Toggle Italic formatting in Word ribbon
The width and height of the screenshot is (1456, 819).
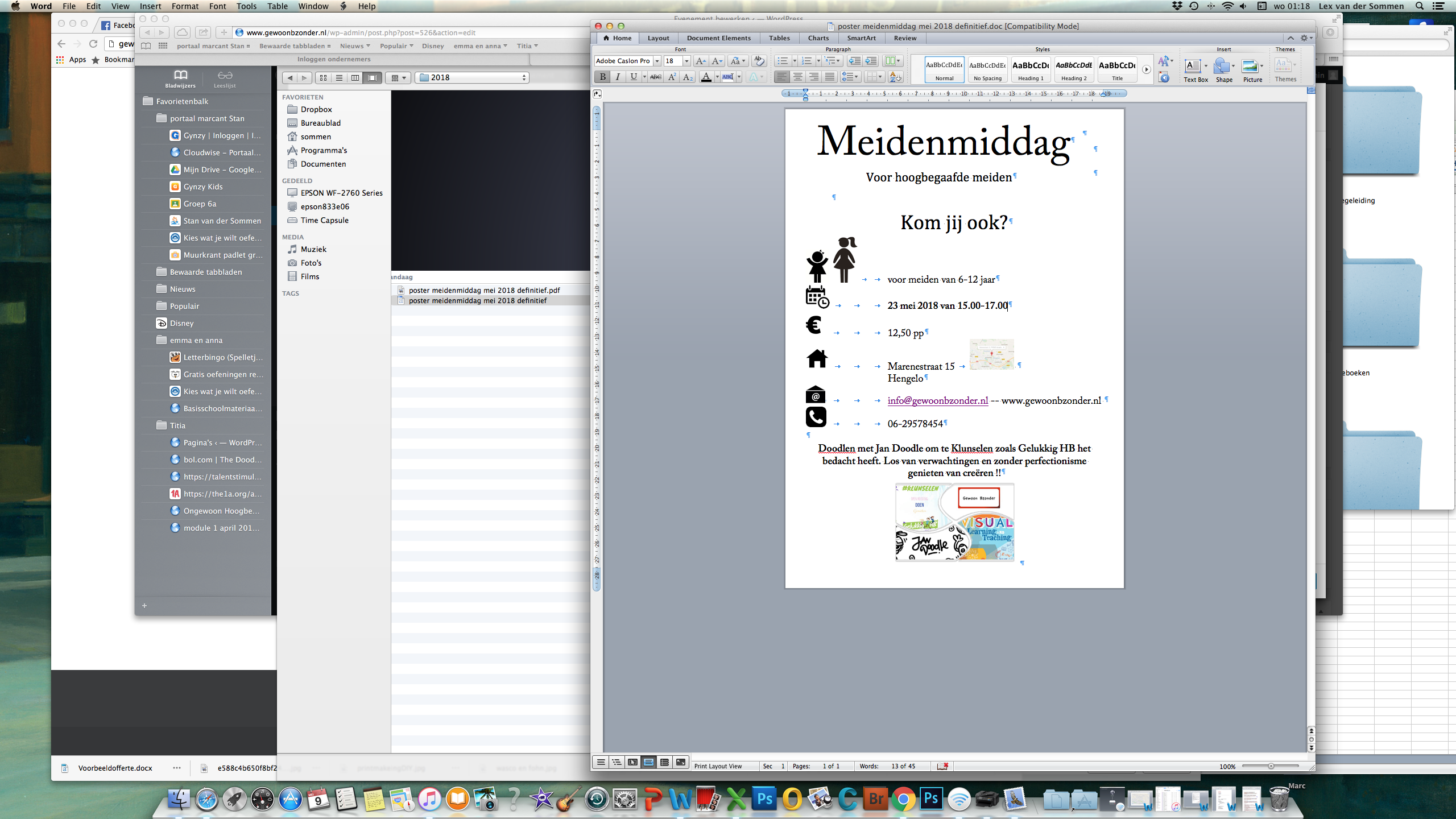pos(618,77)
